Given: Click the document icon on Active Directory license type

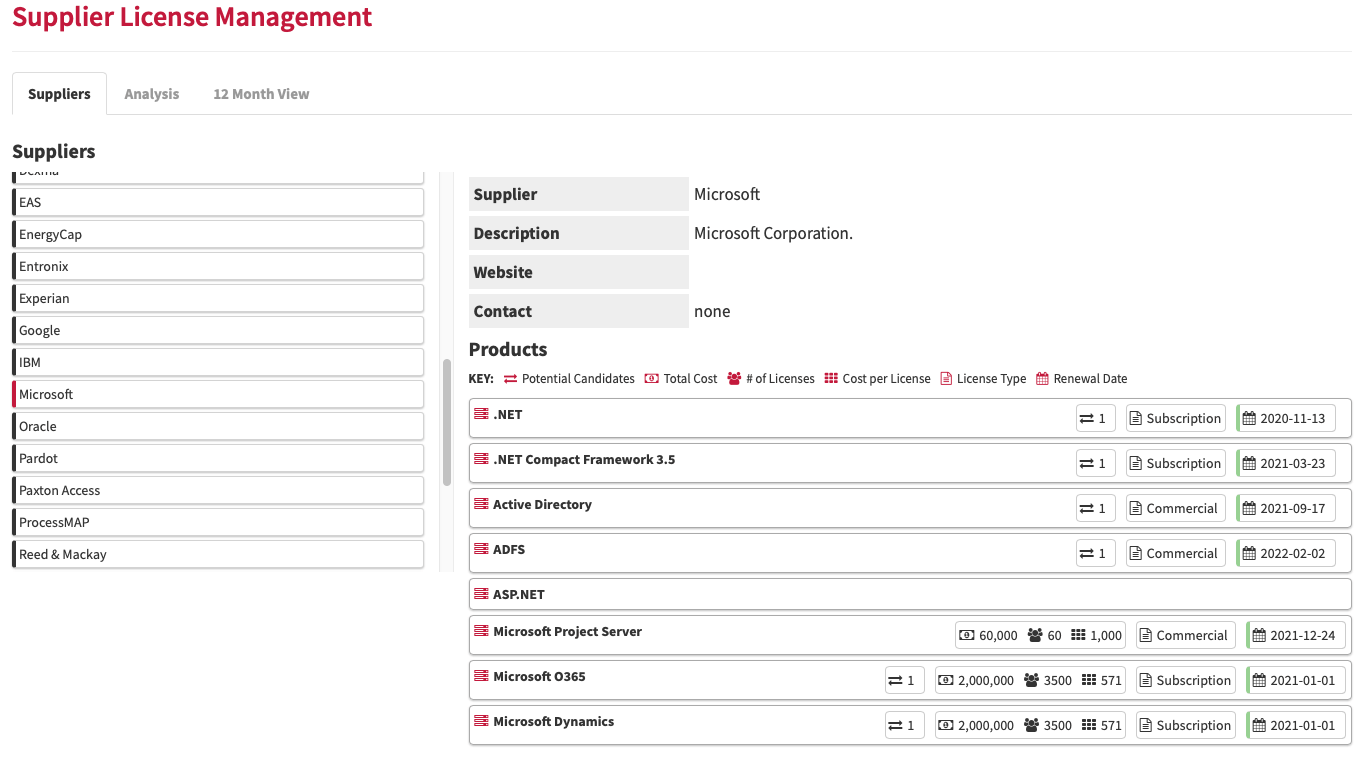Looking at the screenshot, I should [1135, 509].
